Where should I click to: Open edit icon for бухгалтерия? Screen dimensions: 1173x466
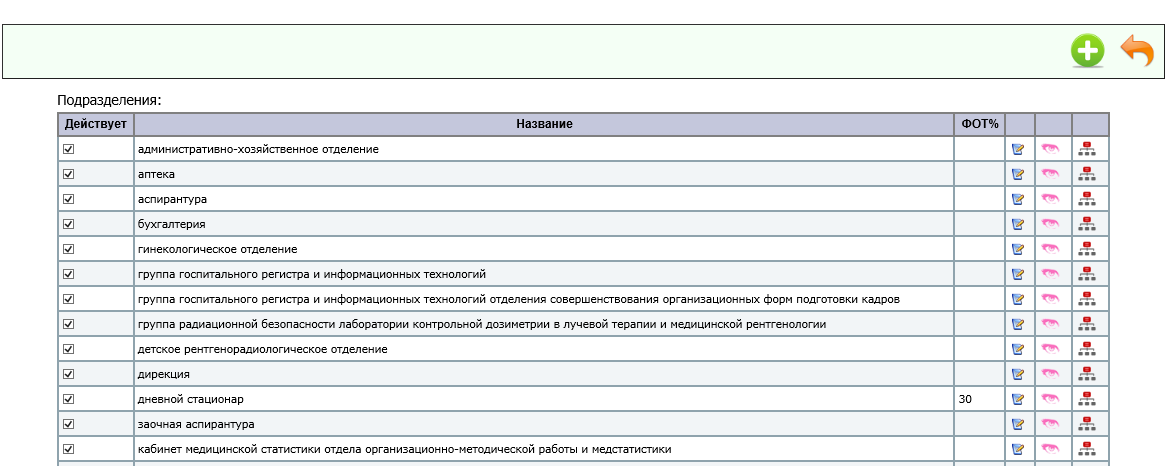pyautogui.click(x=1018, y=224)
